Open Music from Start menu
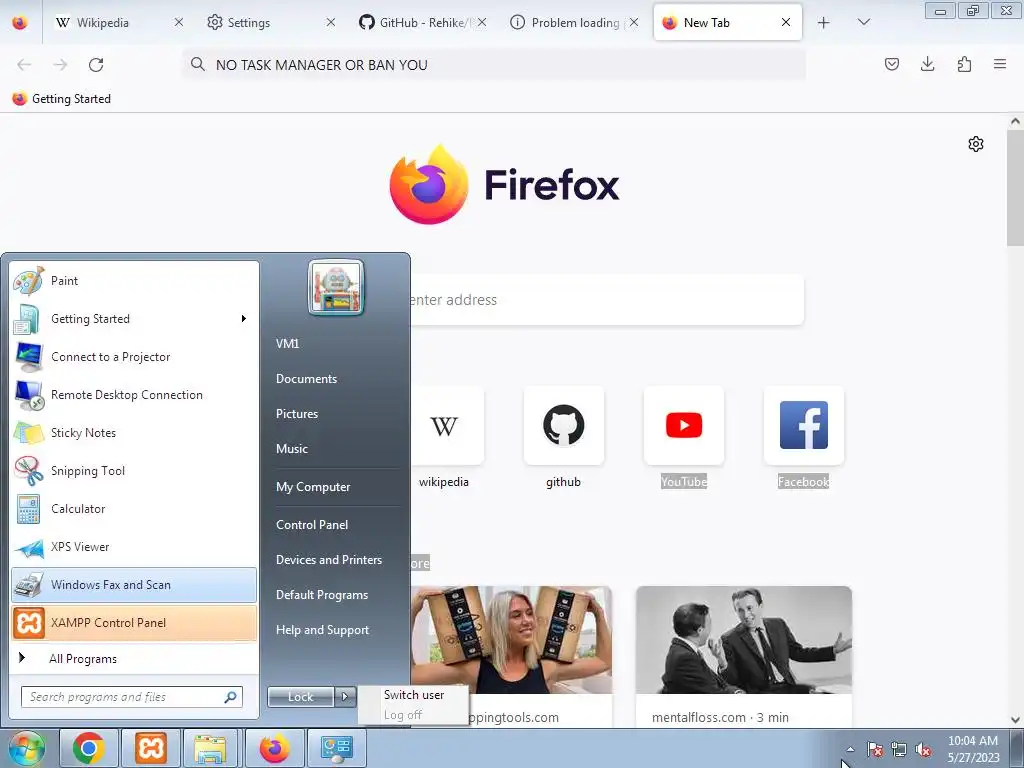Viewport: 1024px width, 768px height. (292, 449)
